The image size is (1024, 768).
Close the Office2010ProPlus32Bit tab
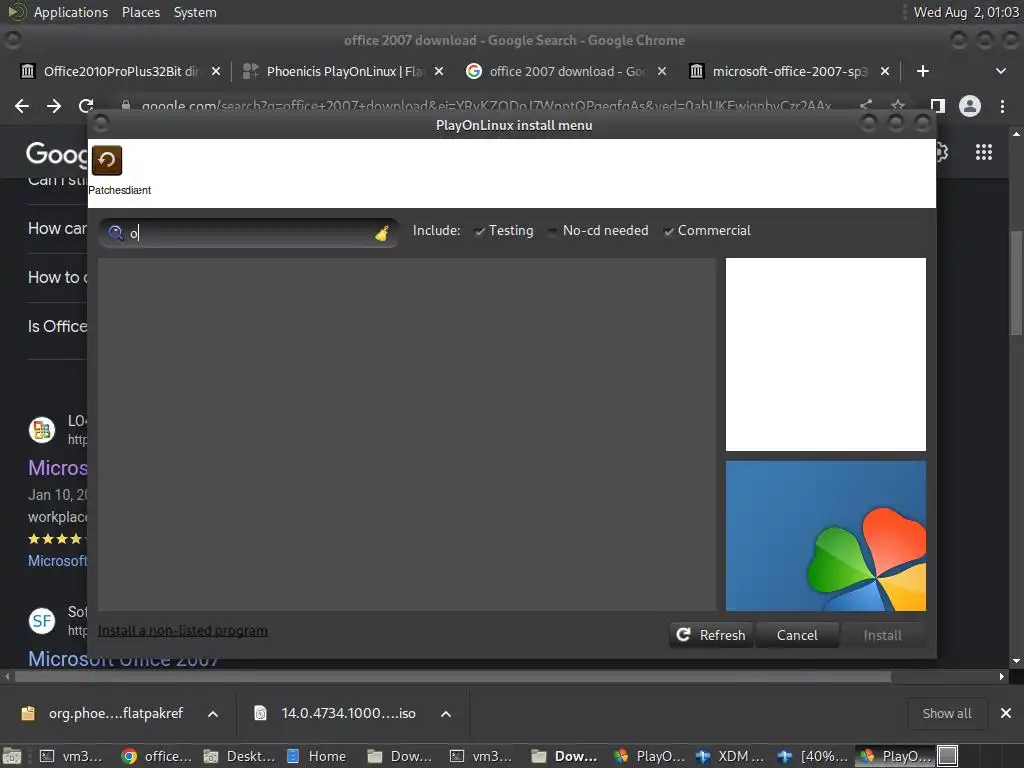pos(216,71)
